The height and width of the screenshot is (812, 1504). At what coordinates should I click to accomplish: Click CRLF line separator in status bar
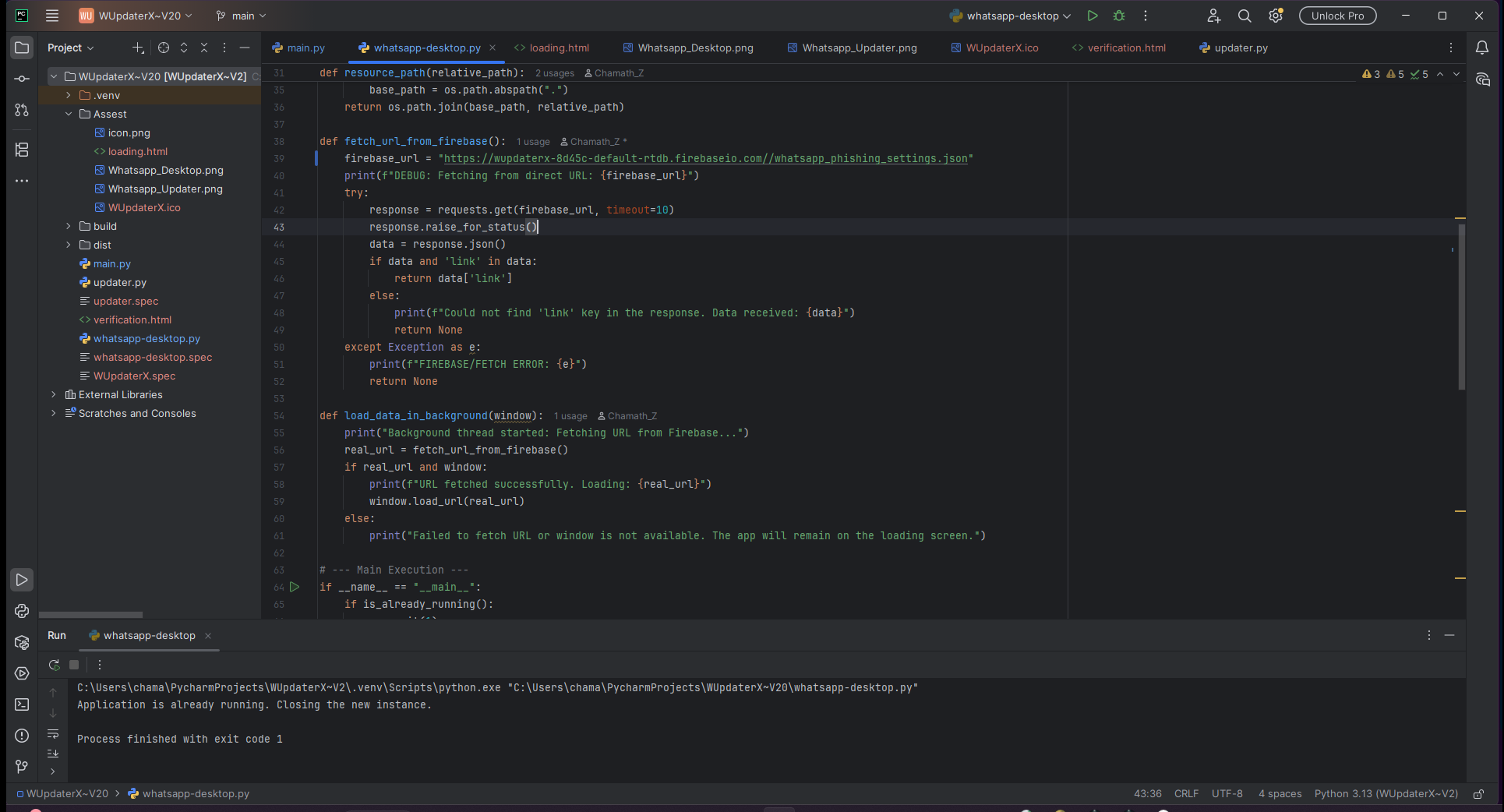(1186, 793)
